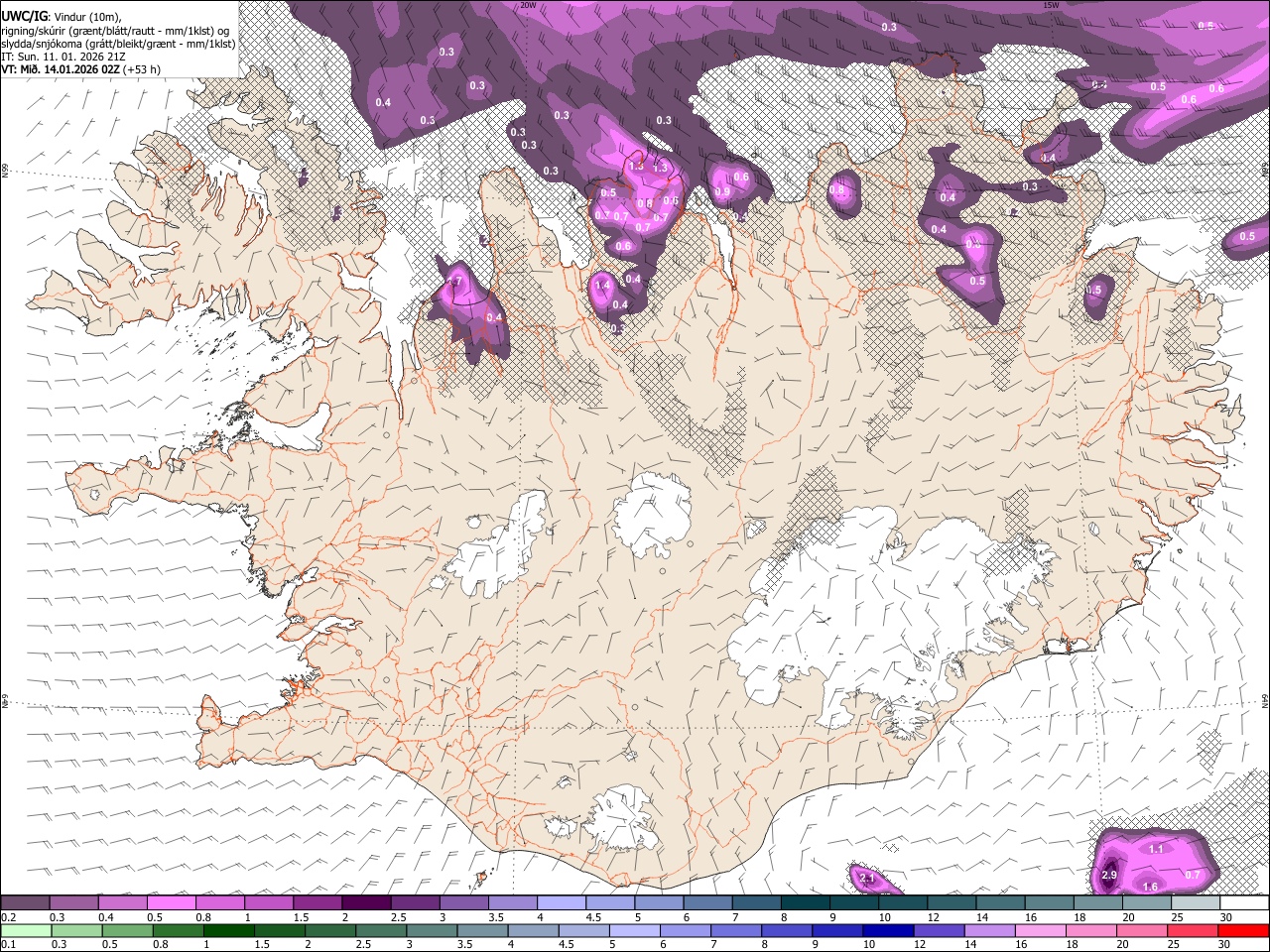Click the 'rigning/skúrir' legend description line
1270x952 pixels.
click(115, 30)
